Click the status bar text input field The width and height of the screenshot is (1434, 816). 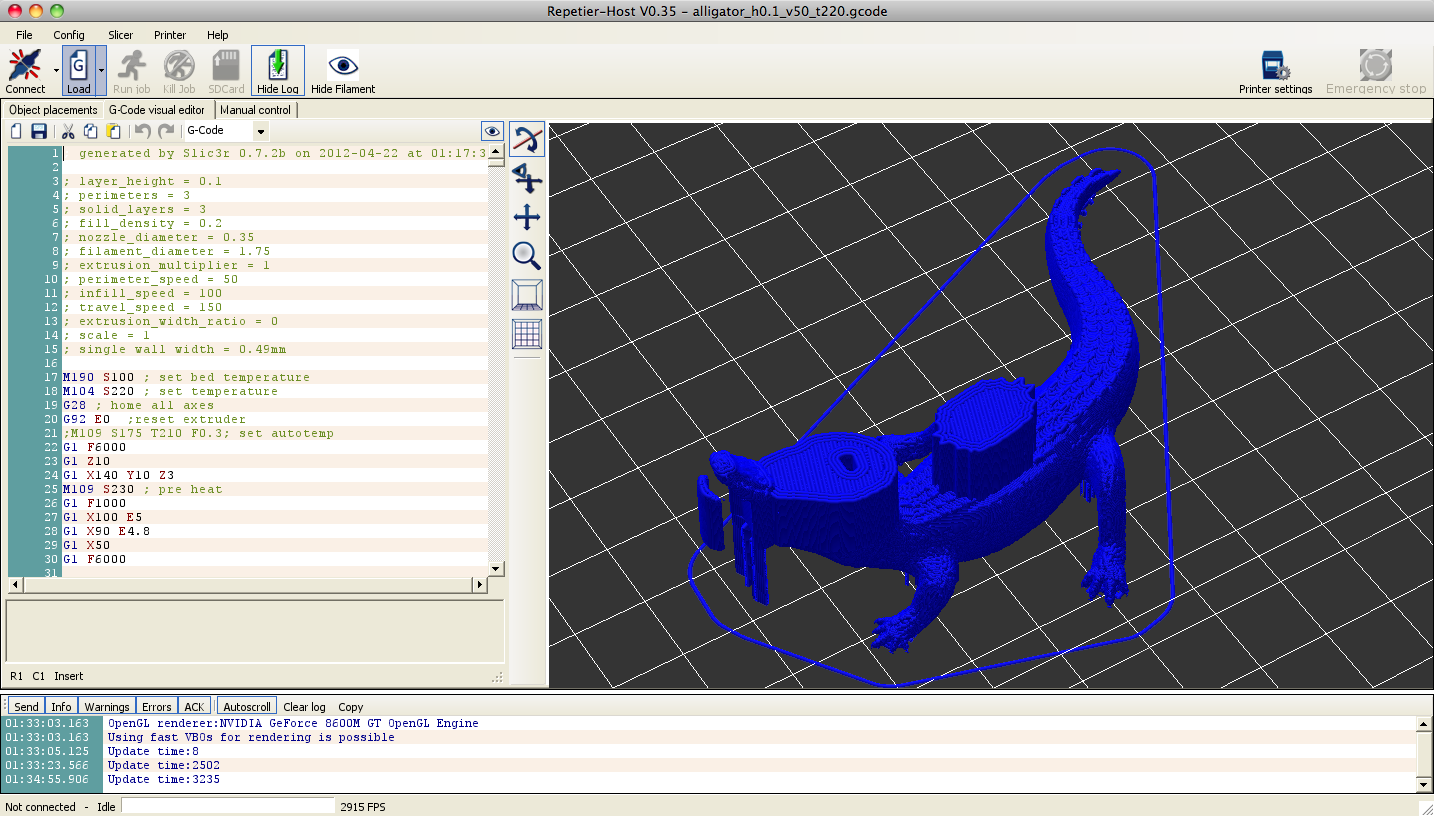click(x=228, y=806)
